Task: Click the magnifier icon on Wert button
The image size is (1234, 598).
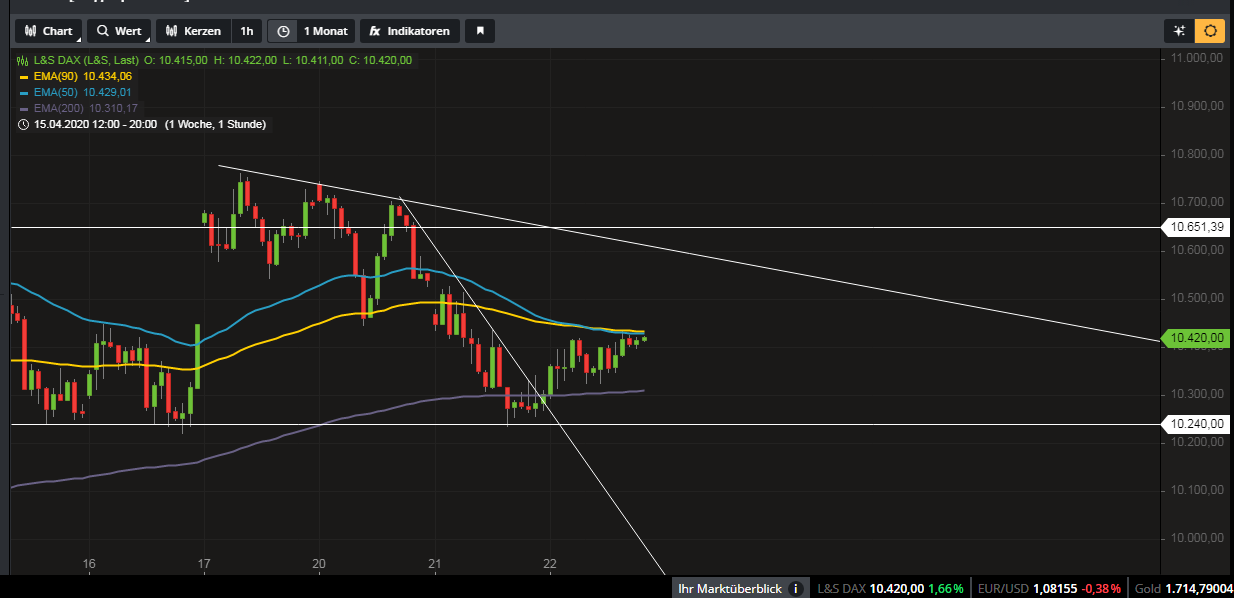Action: click(x=102, y=31)
